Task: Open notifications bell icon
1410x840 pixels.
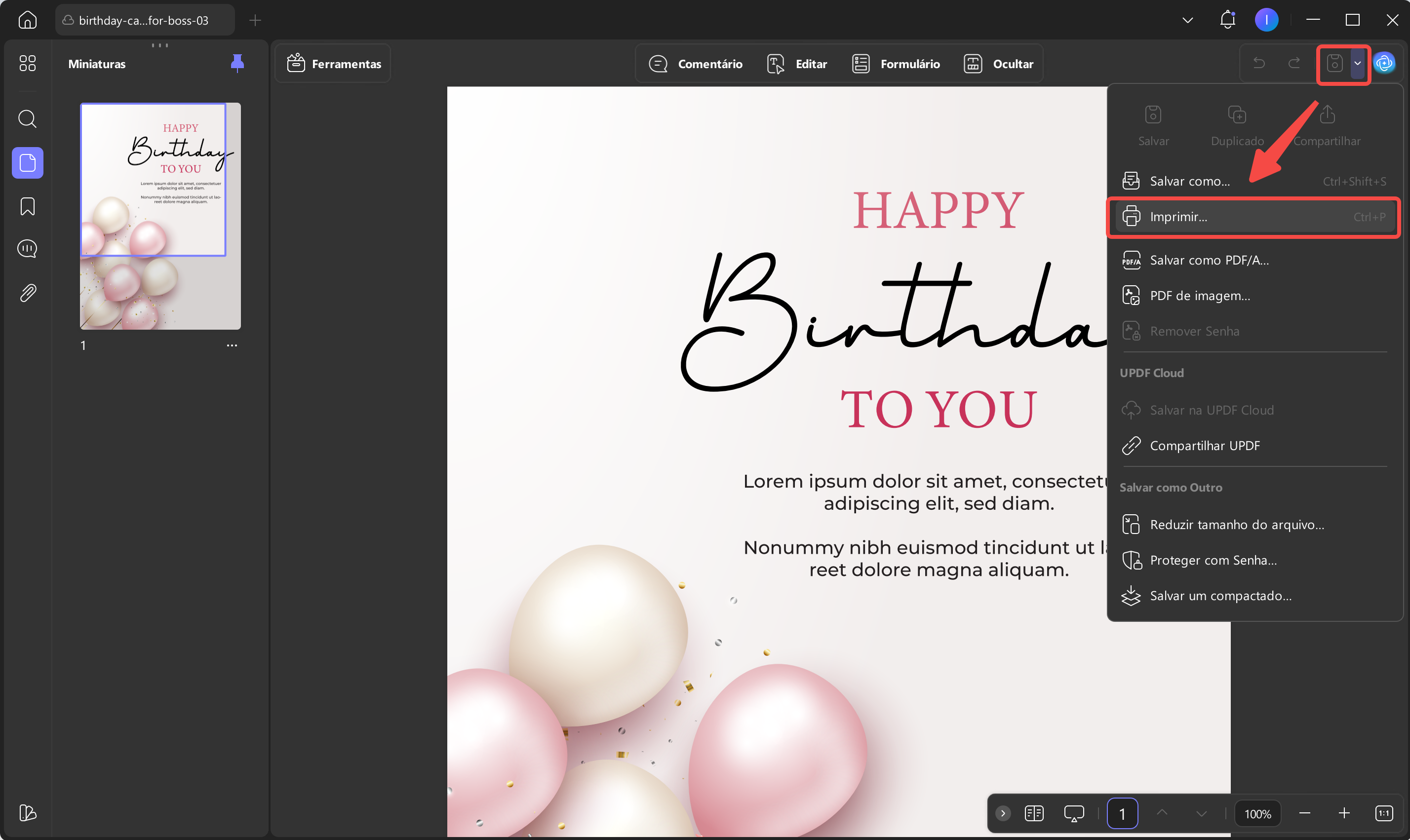Action: coord(1227,20)
